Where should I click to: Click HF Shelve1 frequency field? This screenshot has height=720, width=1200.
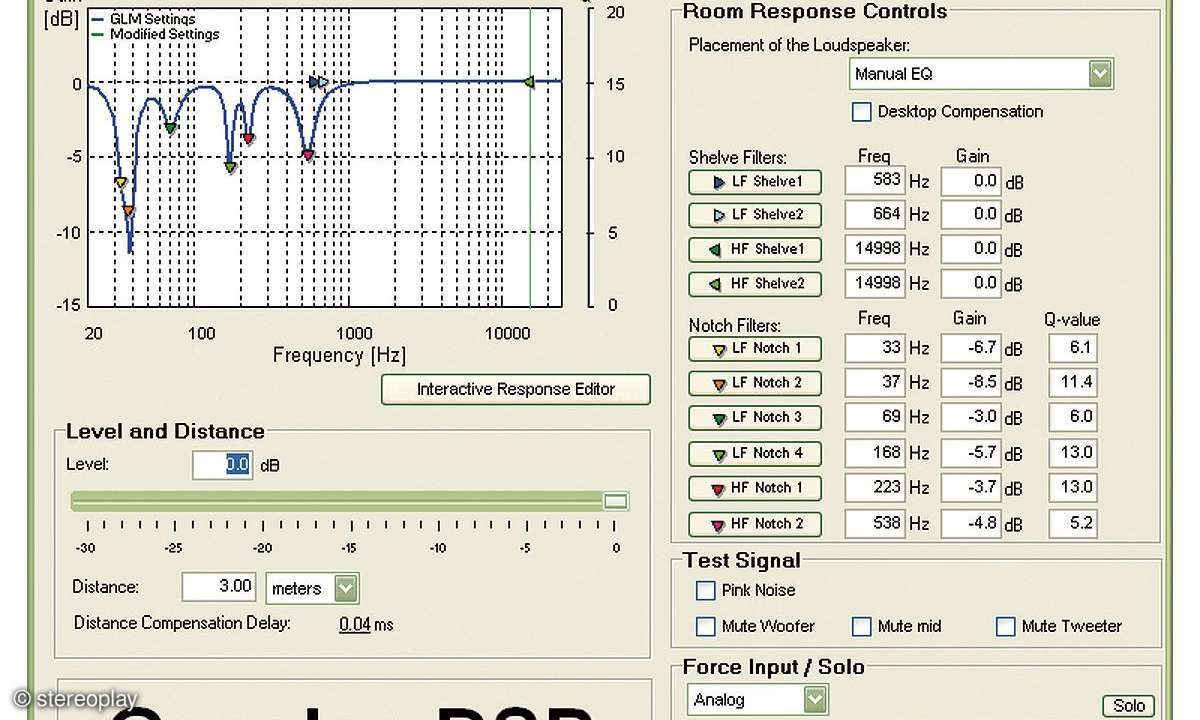click(875, 249)
